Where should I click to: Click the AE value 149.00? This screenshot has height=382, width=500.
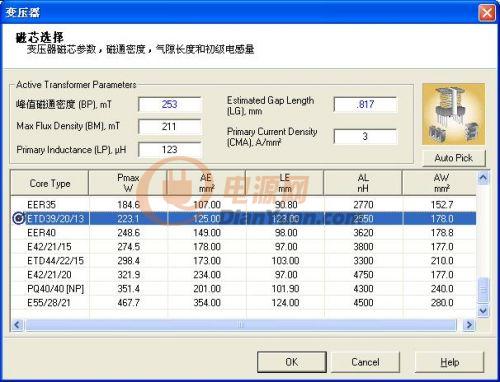tap(207, 233)
